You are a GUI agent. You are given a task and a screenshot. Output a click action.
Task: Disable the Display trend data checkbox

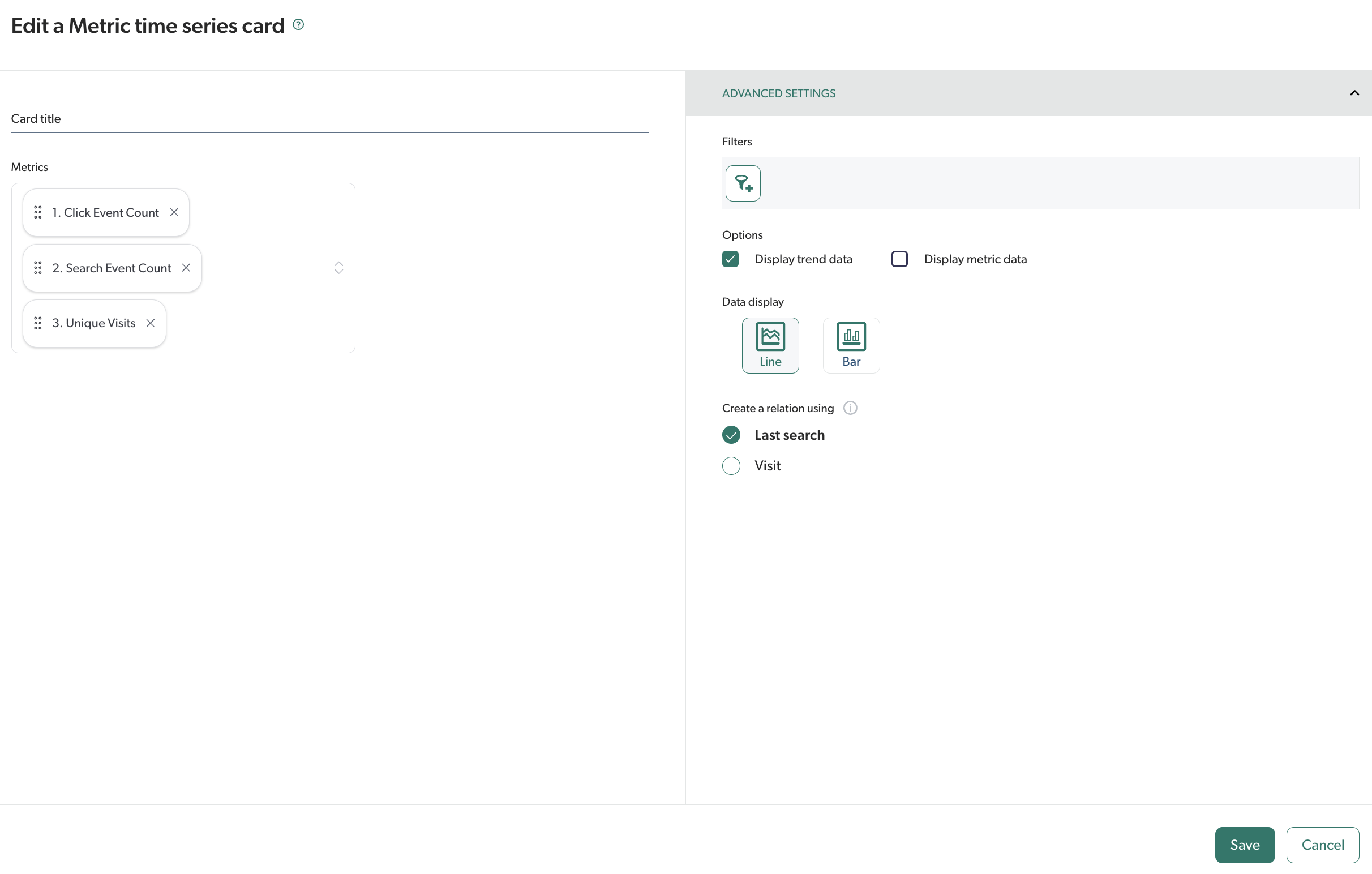click(730, 259)
